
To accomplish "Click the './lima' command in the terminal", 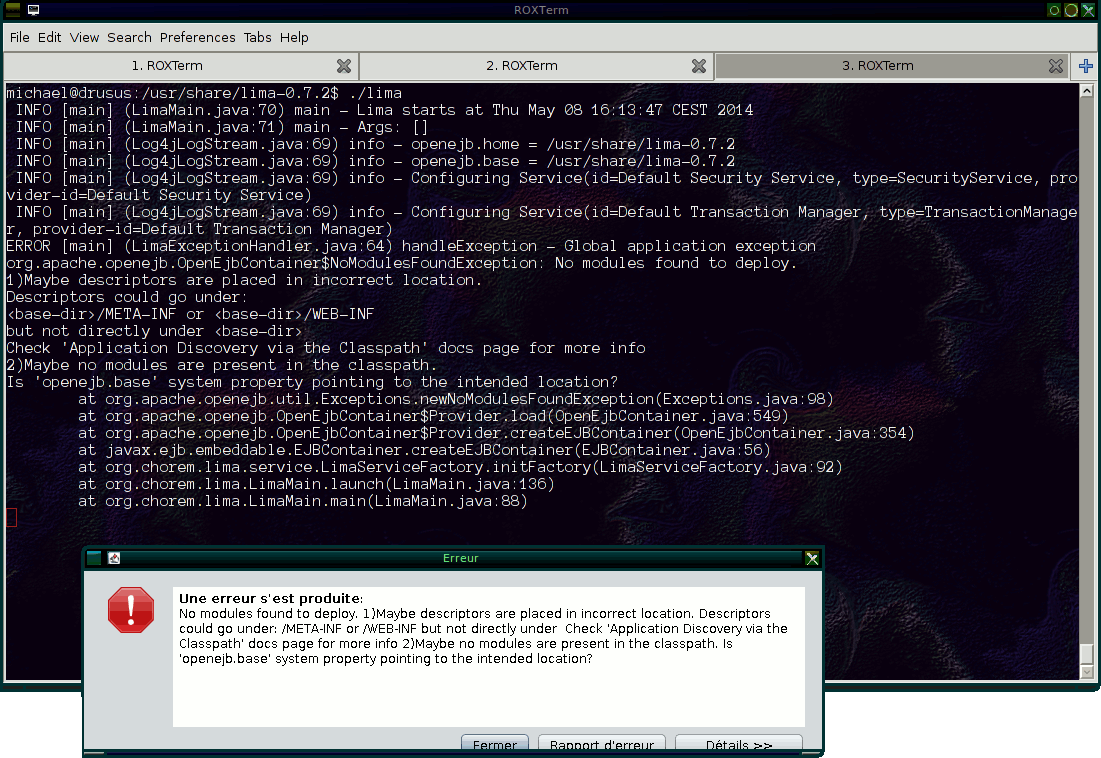I will (375, 93).
